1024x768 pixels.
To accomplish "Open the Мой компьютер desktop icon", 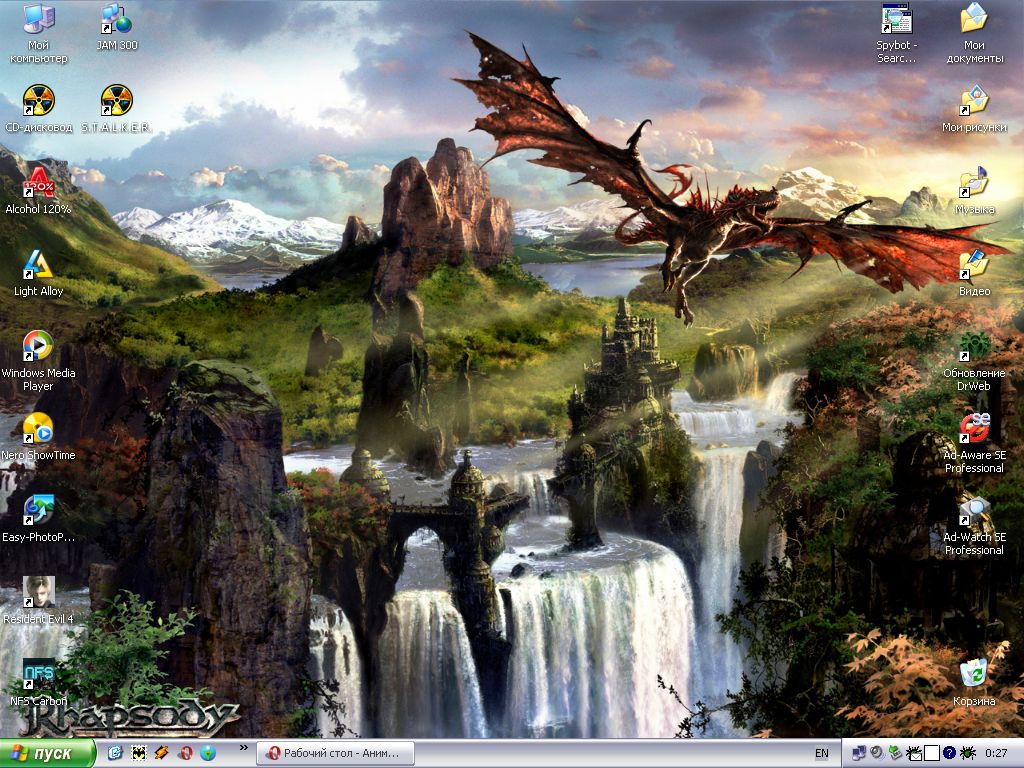I will [x=39, y=34].
